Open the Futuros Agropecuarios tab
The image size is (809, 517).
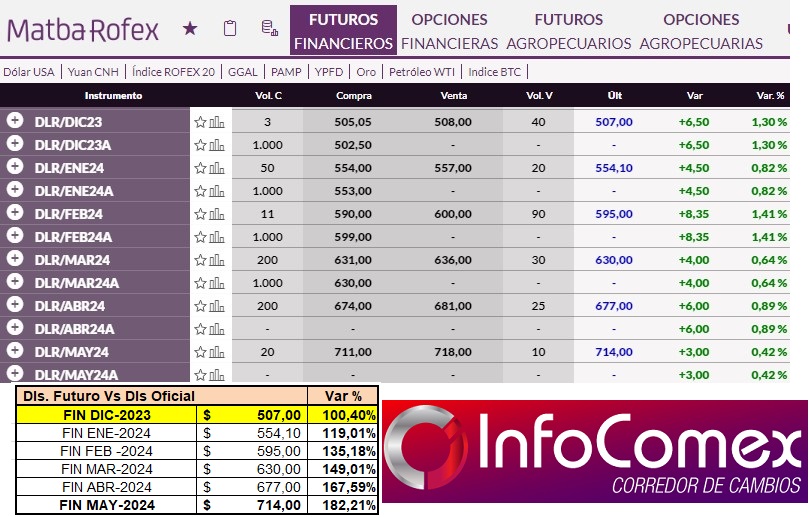(x=568, y=31)
